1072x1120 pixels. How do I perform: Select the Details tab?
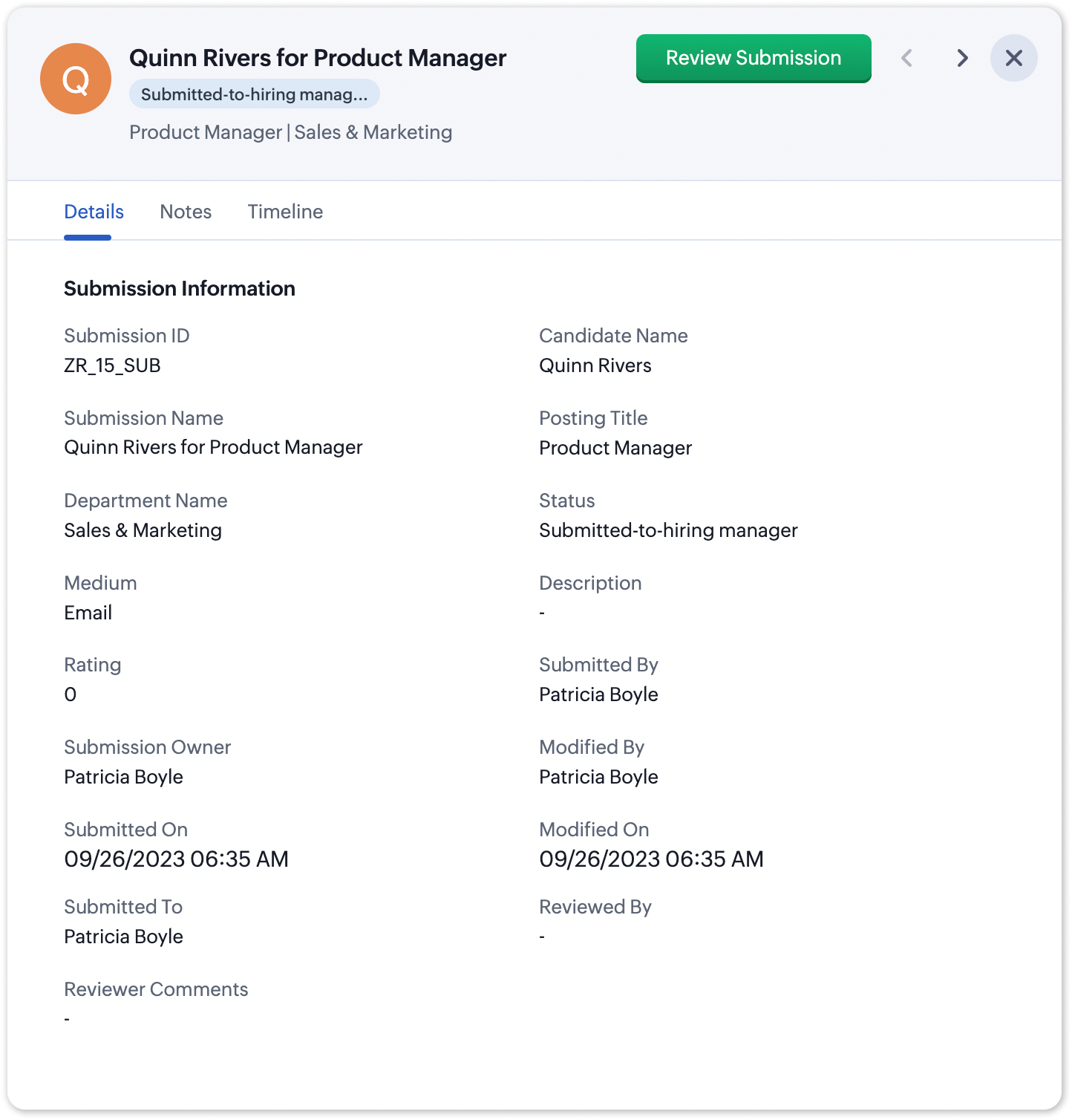tap(94, 212)
